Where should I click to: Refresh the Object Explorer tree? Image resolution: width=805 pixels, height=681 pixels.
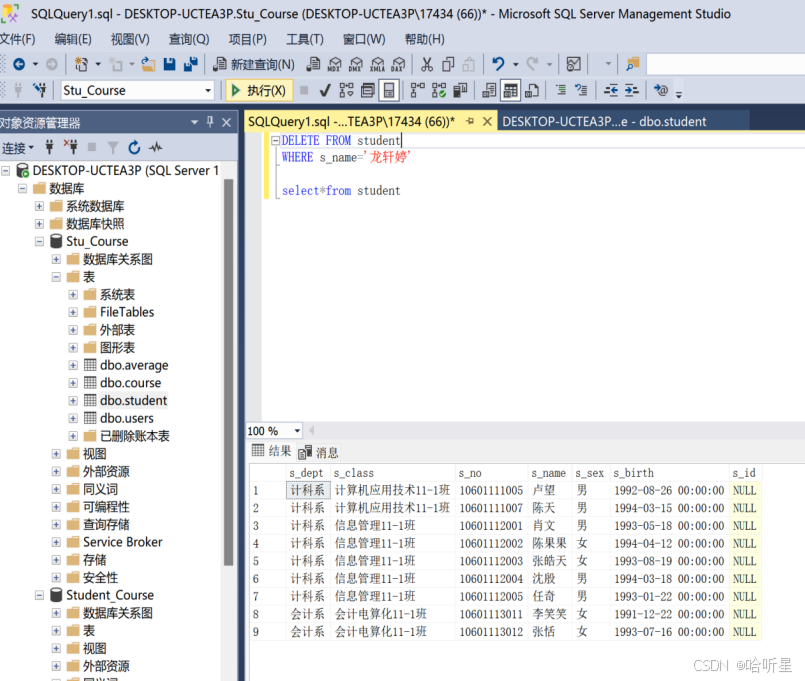pos(135,148)
